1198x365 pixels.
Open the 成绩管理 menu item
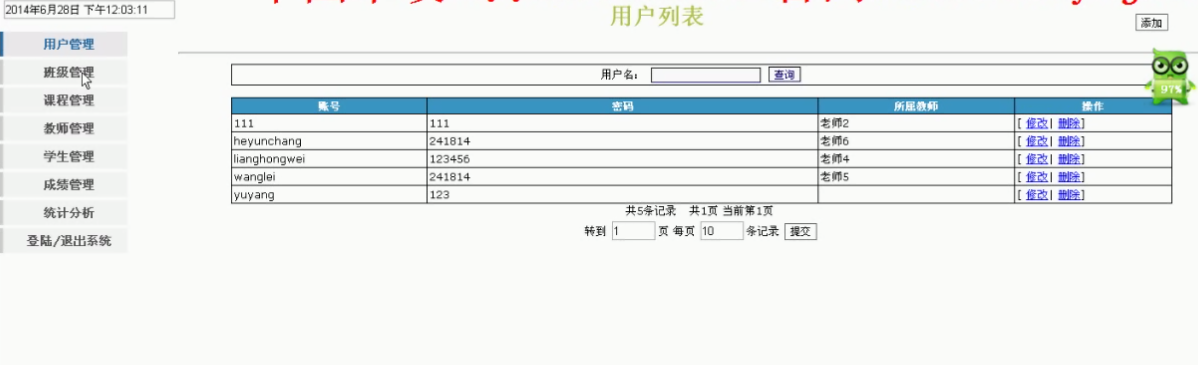pyautogui.click(x=64, y=185)
